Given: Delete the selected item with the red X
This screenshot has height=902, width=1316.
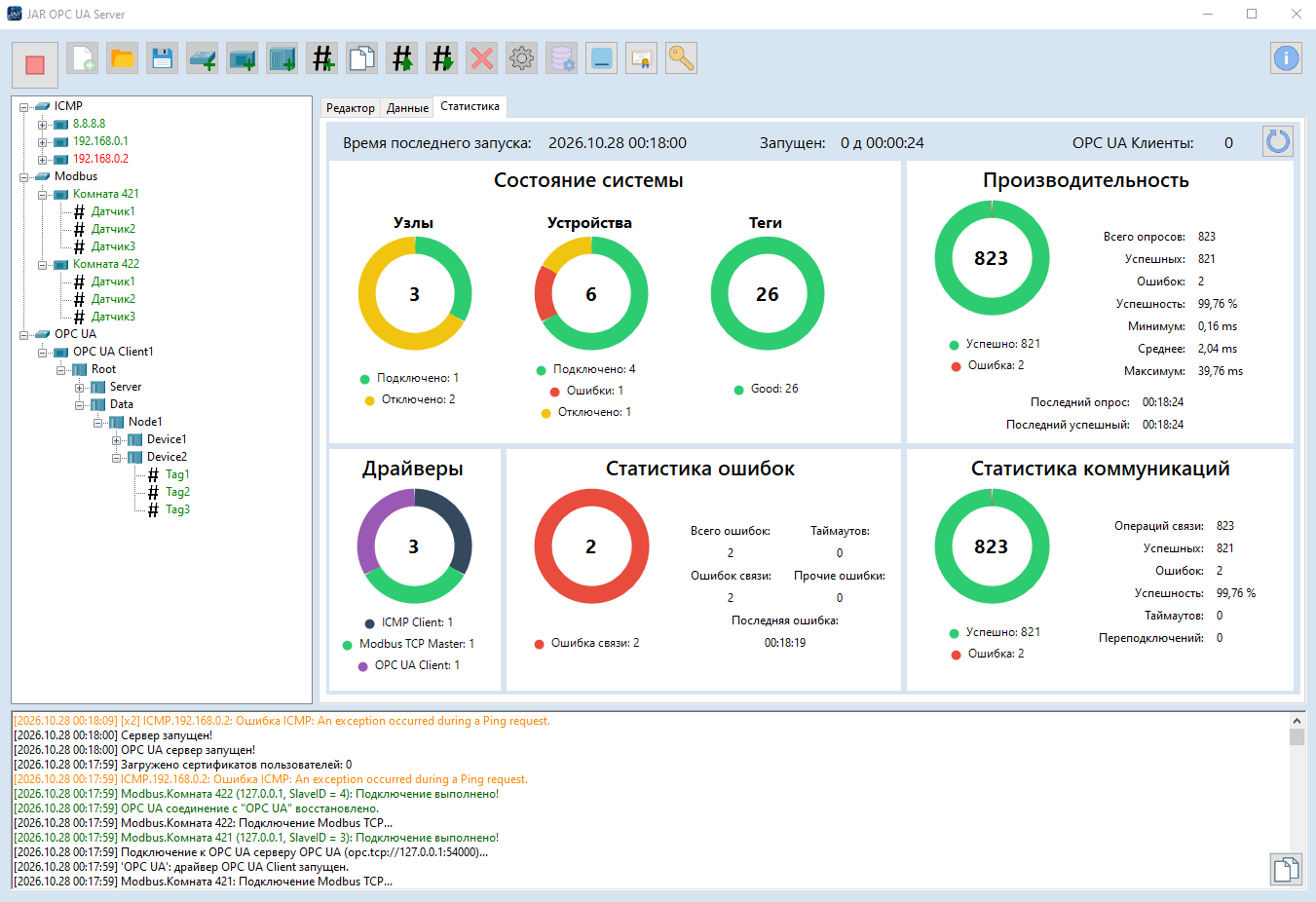Looking at the screenshot, I should point(482,58).
